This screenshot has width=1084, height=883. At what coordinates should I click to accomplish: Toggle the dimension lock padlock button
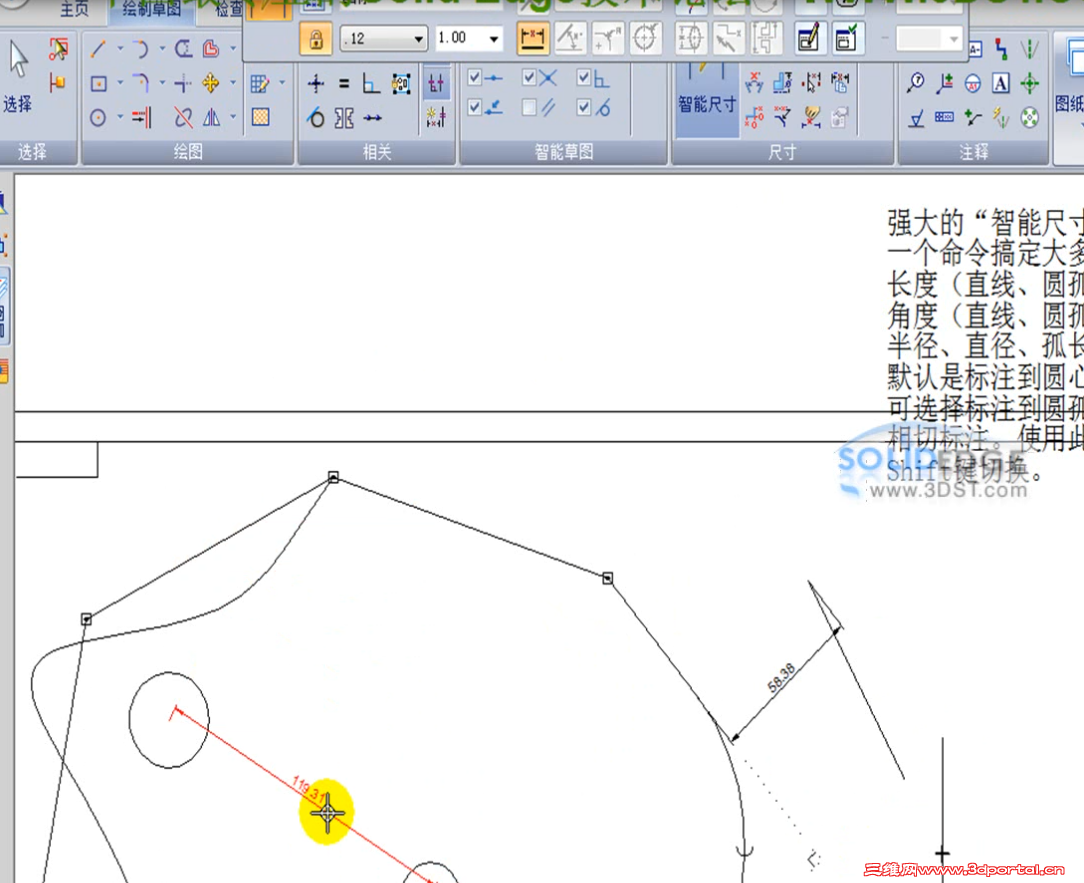[315, 39]
